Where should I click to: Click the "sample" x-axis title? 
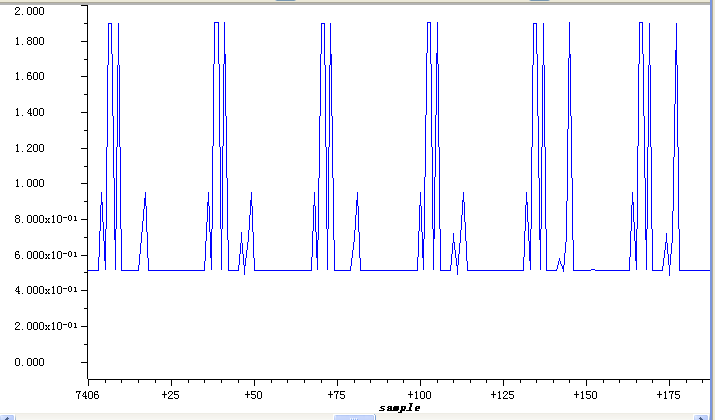399,408
